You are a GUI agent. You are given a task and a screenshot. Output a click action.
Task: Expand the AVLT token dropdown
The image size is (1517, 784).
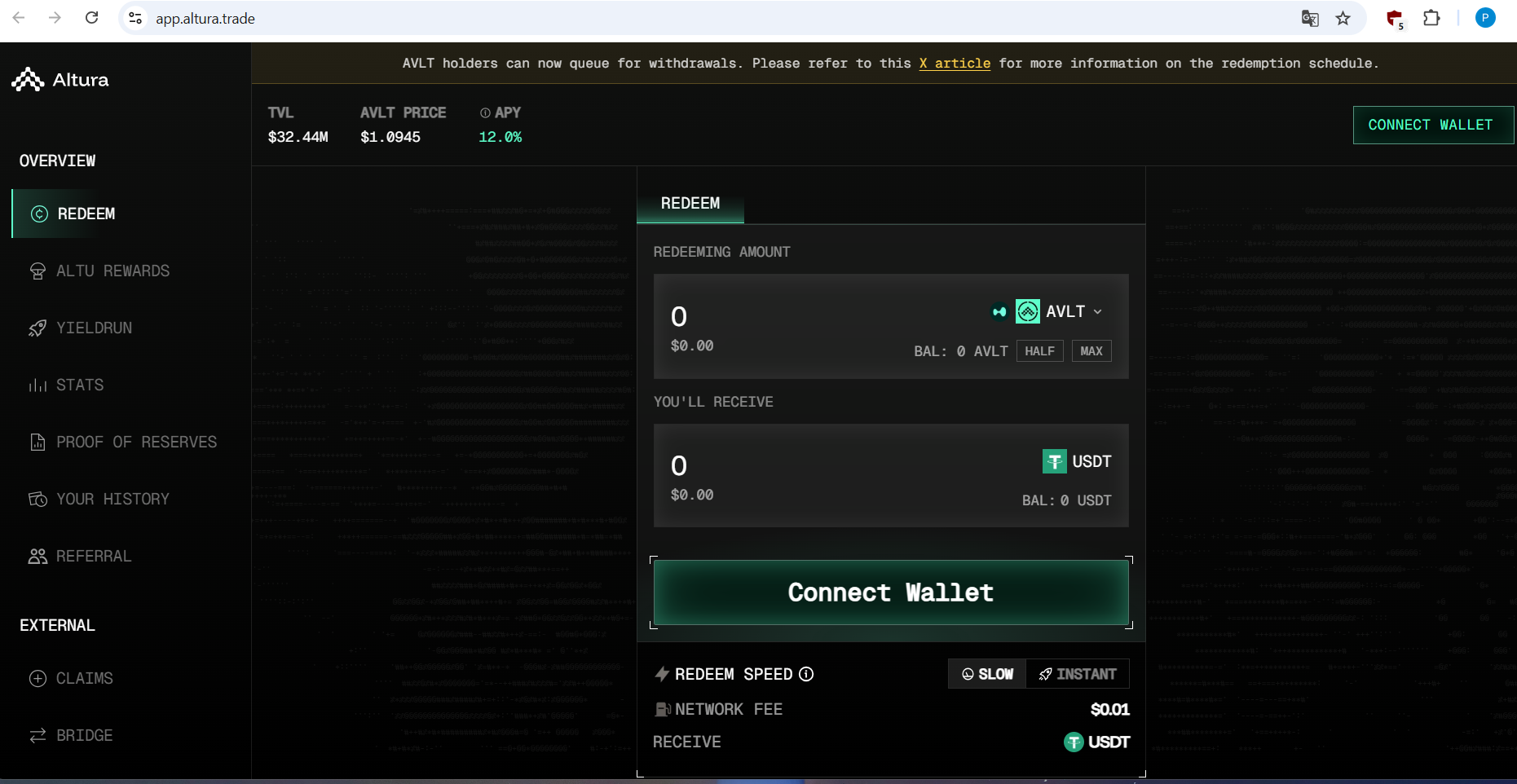1098,311
